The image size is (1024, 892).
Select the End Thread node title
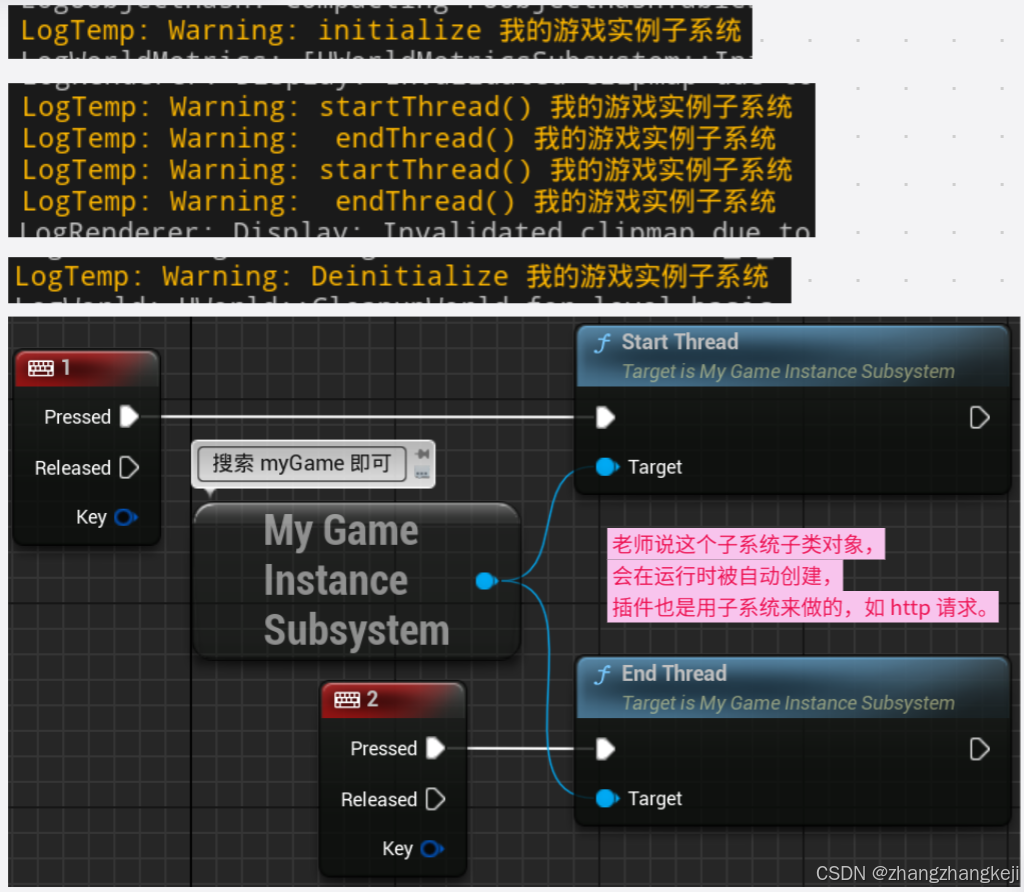(674, 673)
